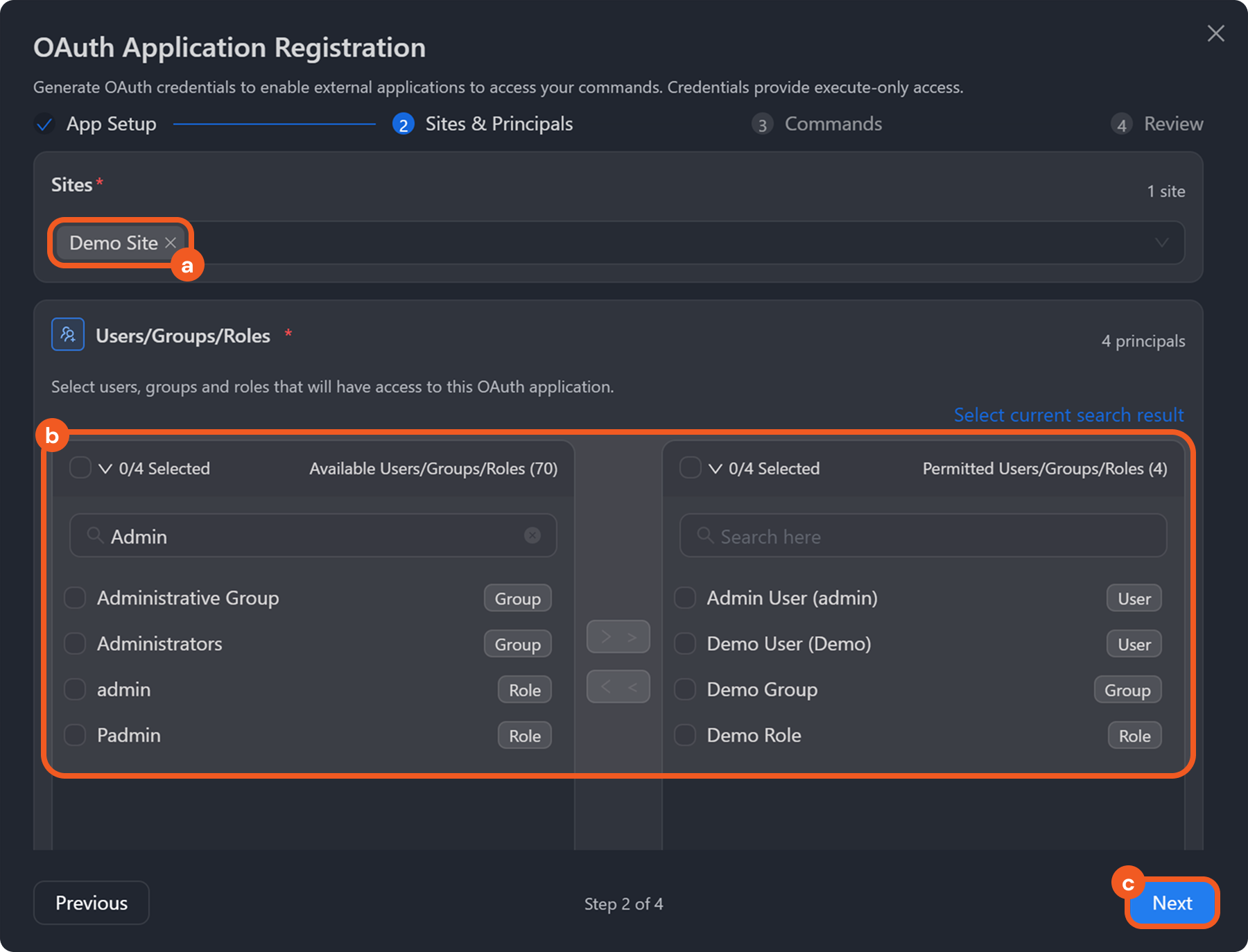1248x952 pixels.
Task: Expand the Sites dropdown arrow
Action: [1161, 243]
